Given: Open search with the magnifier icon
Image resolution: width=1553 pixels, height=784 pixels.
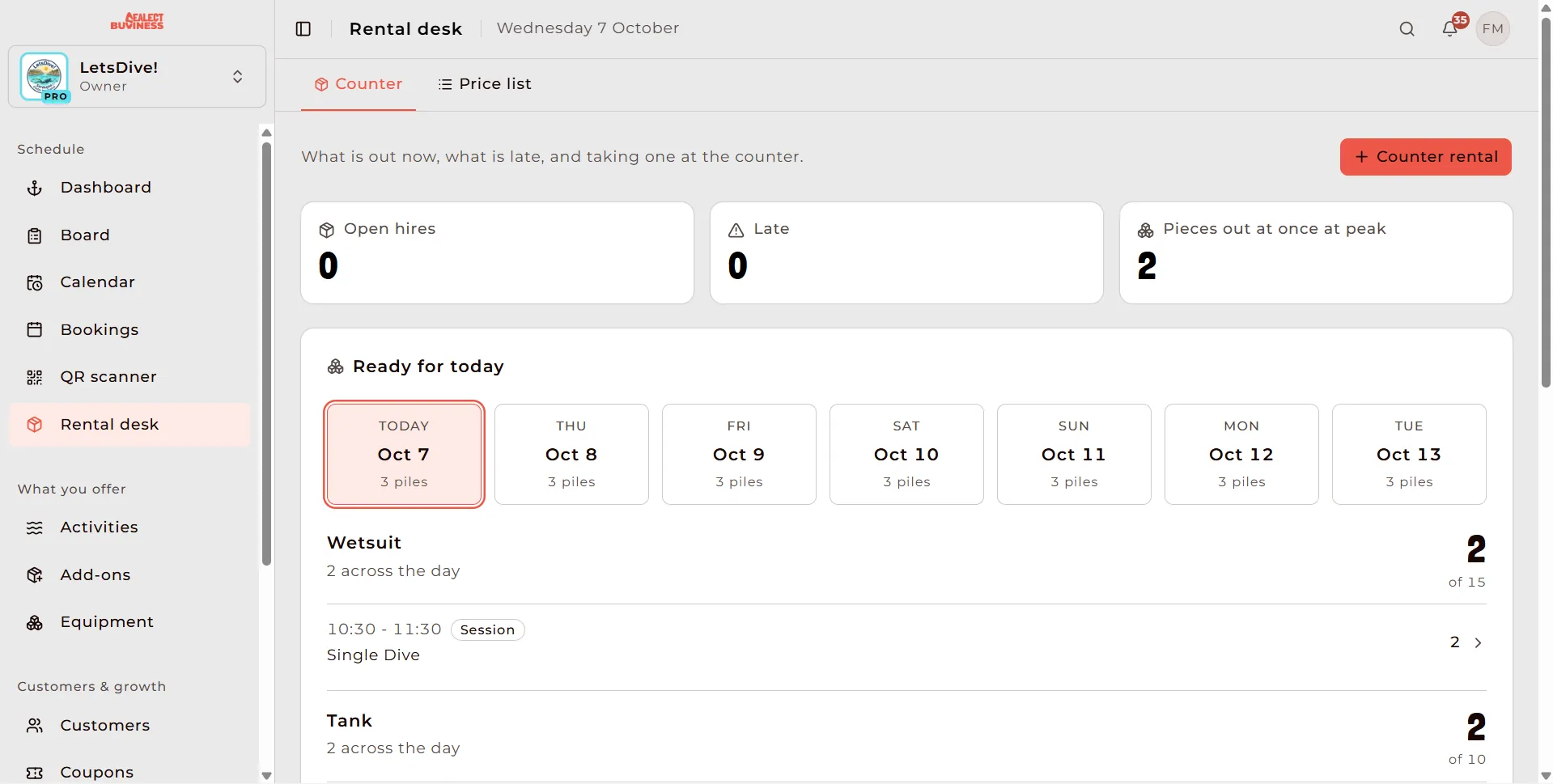Looking at the screenshot, I should pos(1407,29).
